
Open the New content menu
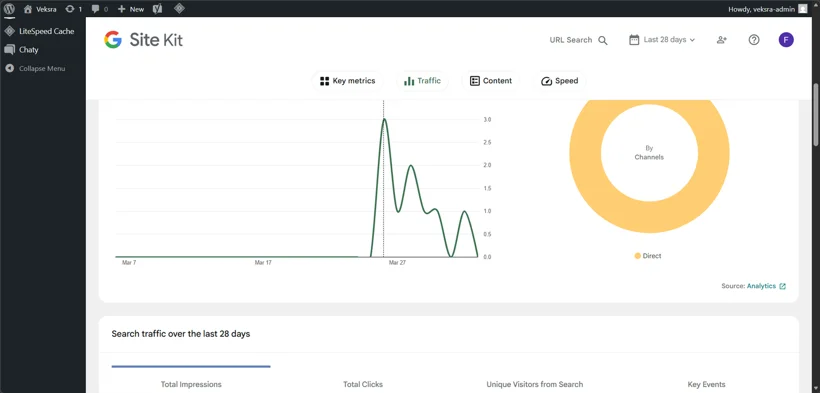pyautogui.click(x=131, y=9)
